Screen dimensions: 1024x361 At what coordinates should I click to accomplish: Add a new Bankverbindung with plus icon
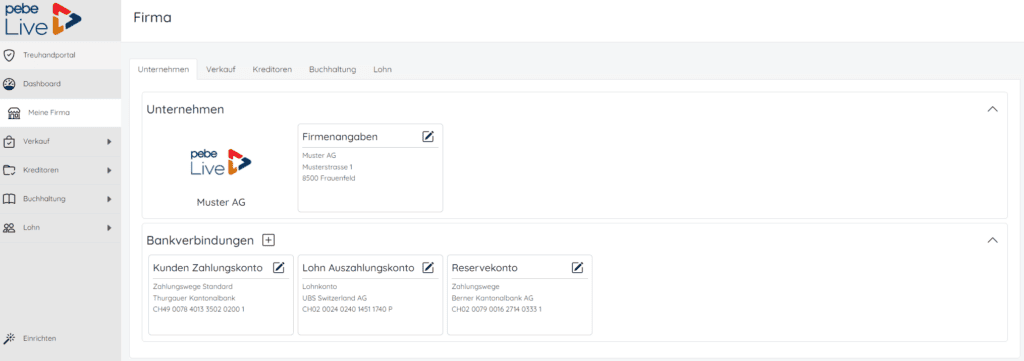pyautogui.click(x=268, y=240)
